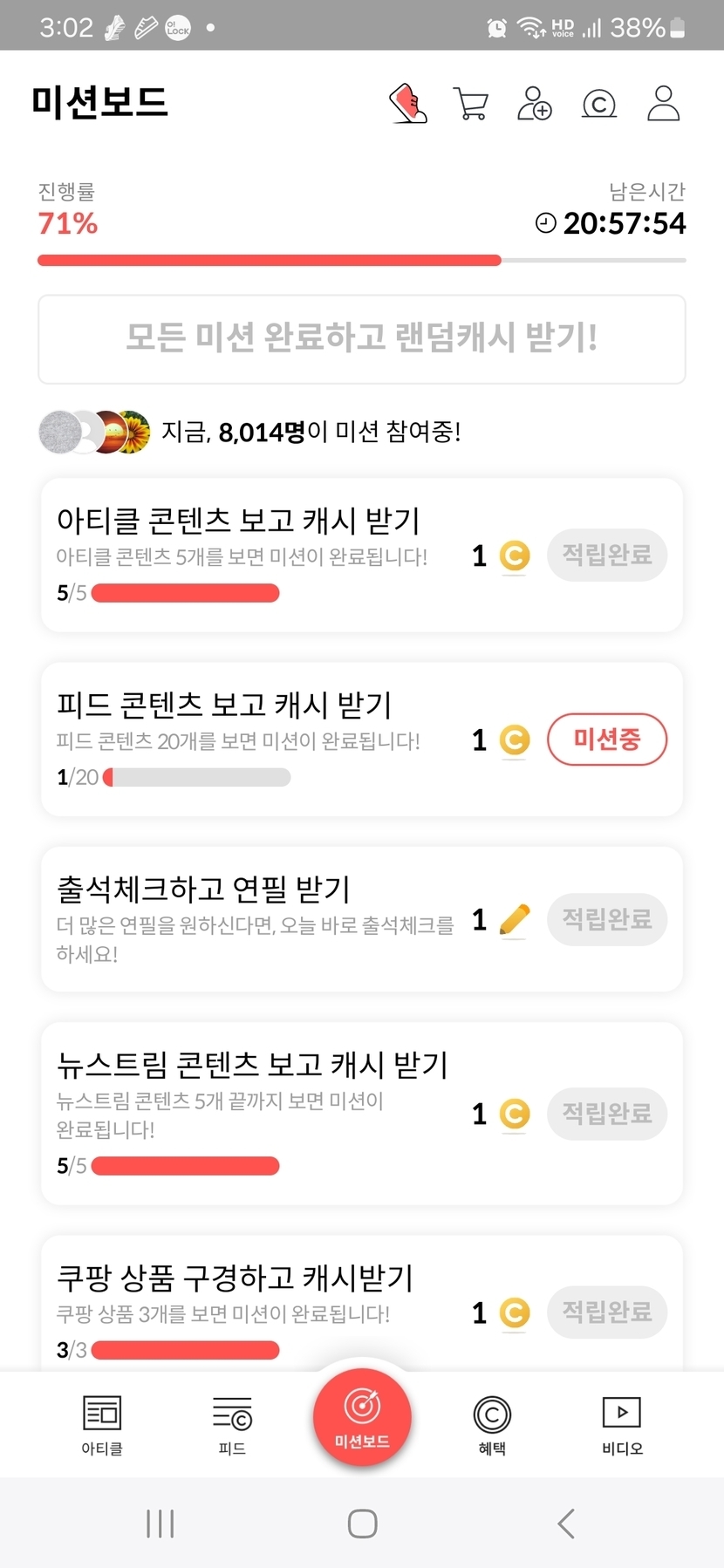Tap the pencil icon on 출석체크 mission
The width and height of the screenshot is (724, 1568).
coord(515,920)
